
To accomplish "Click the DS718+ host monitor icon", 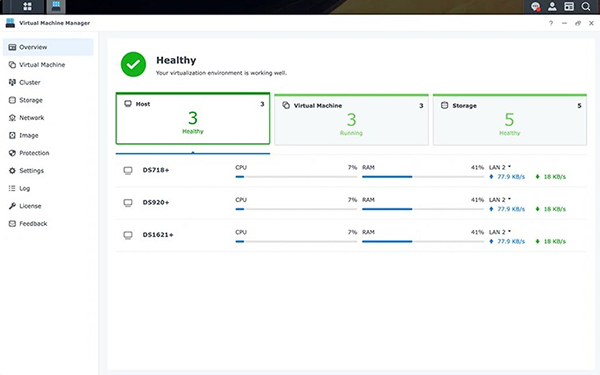I will [128, 170].
